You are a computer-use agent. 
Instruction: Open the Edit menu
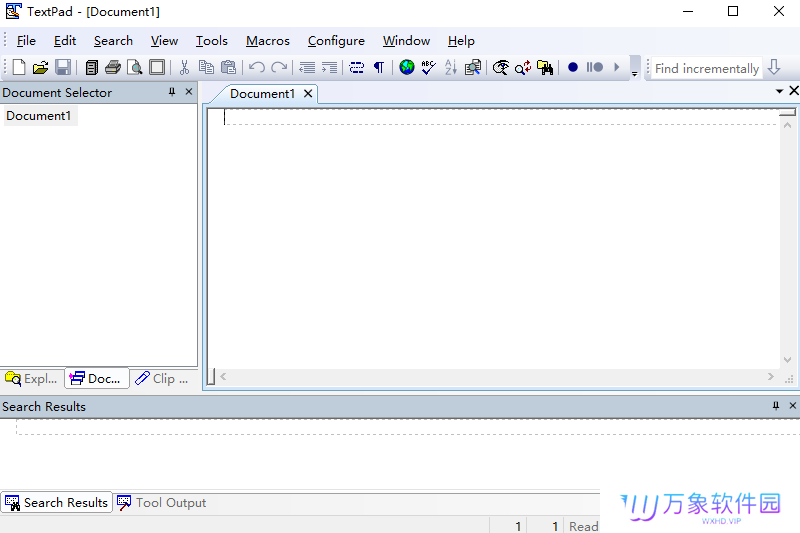point(65,41)
